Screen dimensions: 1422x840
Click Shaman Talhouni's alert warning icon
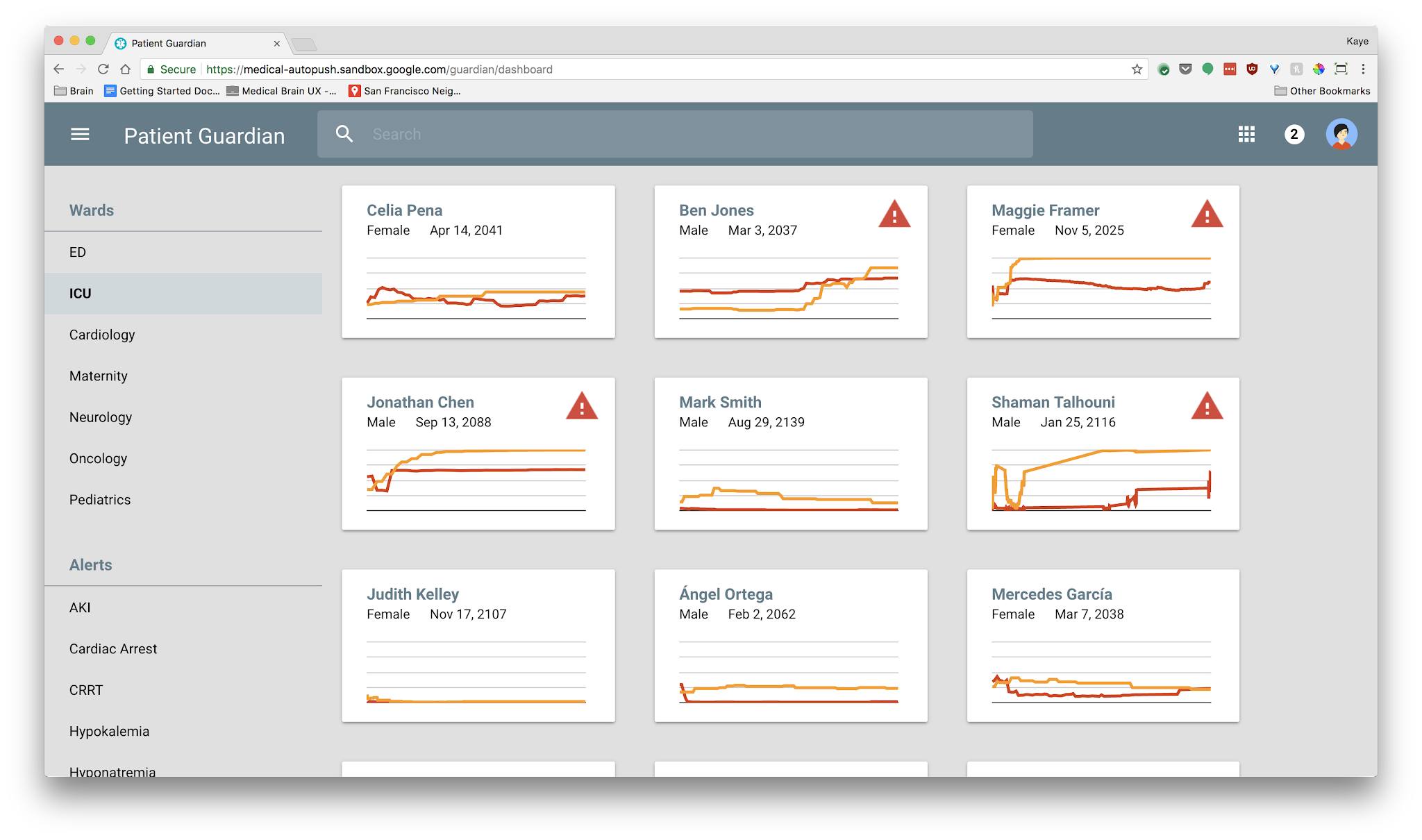pyautogui.click(x=1207, y=407)
